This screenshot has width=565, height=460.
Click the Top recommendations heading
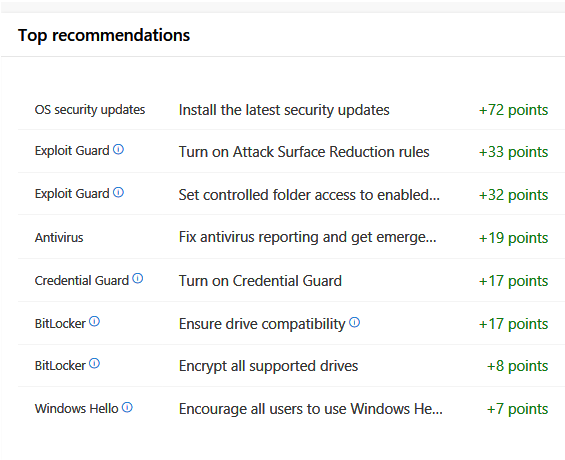tap(104, 35)
